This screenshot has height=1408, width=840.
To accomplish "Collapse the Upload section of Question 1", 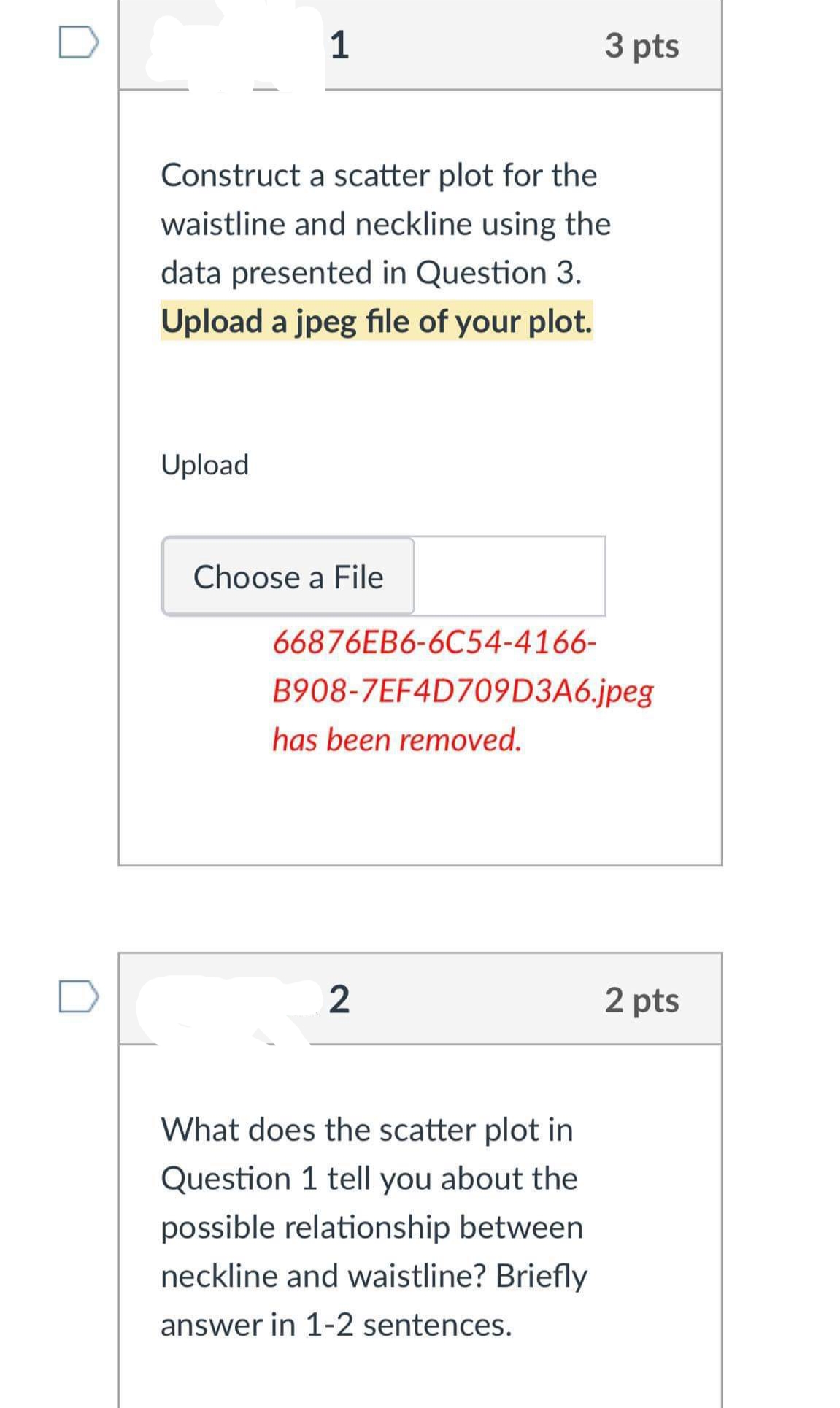I will tap(205, 463).
